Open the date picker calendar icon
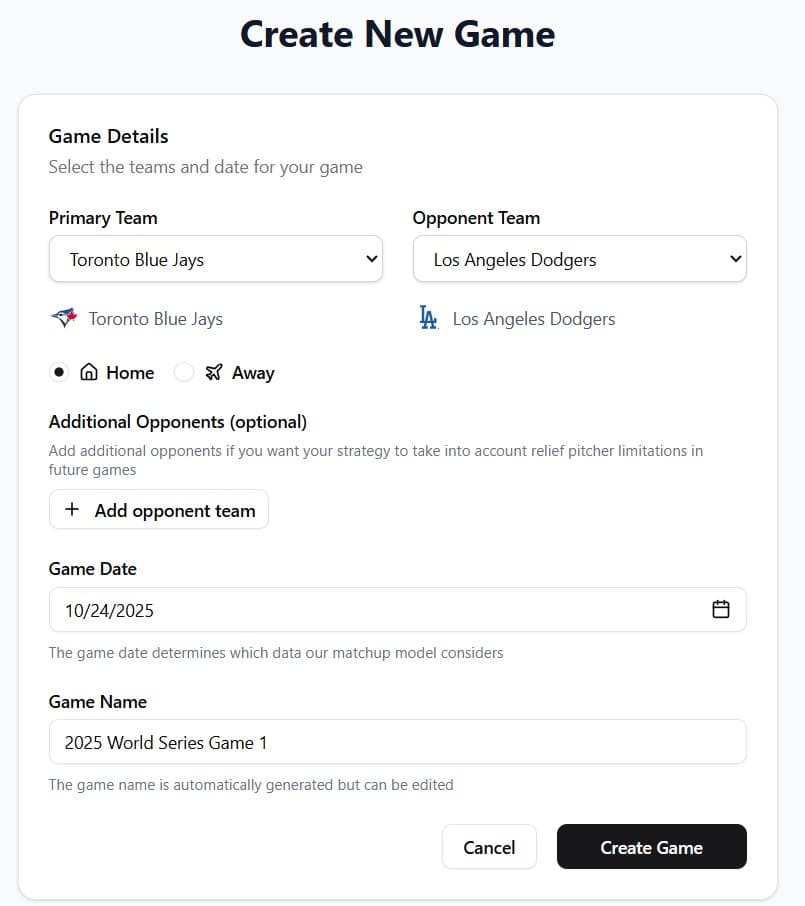 (x=721, y=608)
